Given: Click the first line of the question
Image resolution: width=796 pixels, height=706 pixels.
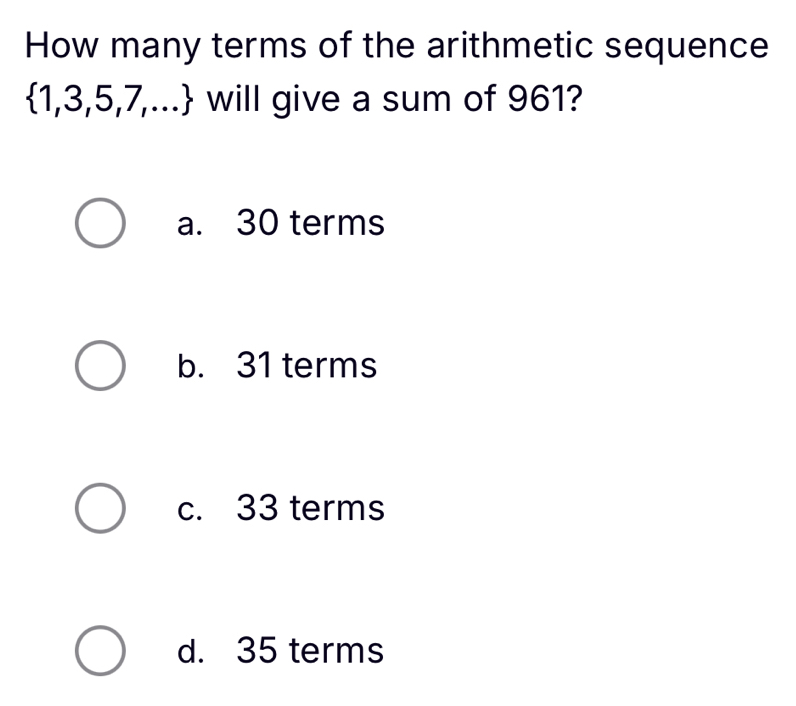Looking at the screenshot, I should (397, 47).
